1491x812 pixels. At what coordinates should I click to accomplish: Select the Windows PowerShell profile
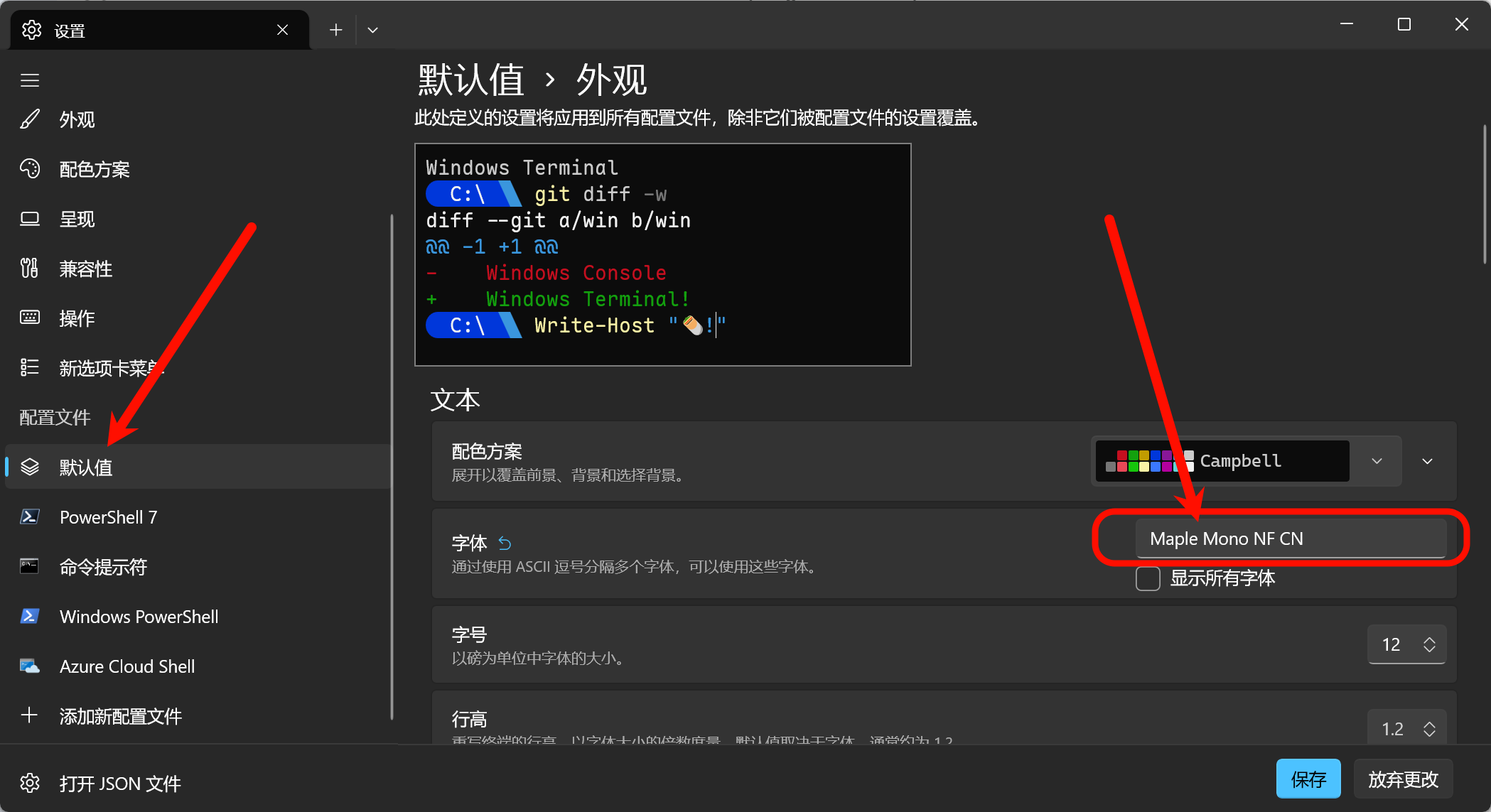click(139, 617)
